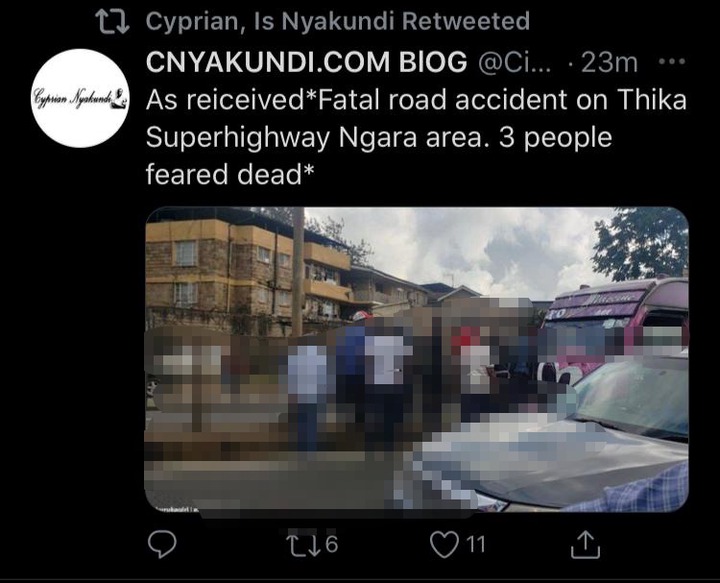Click the Cyprian Nyakundi profile avatar
The height and width of the screenshot is (583, 720).
tap(81, 98)
